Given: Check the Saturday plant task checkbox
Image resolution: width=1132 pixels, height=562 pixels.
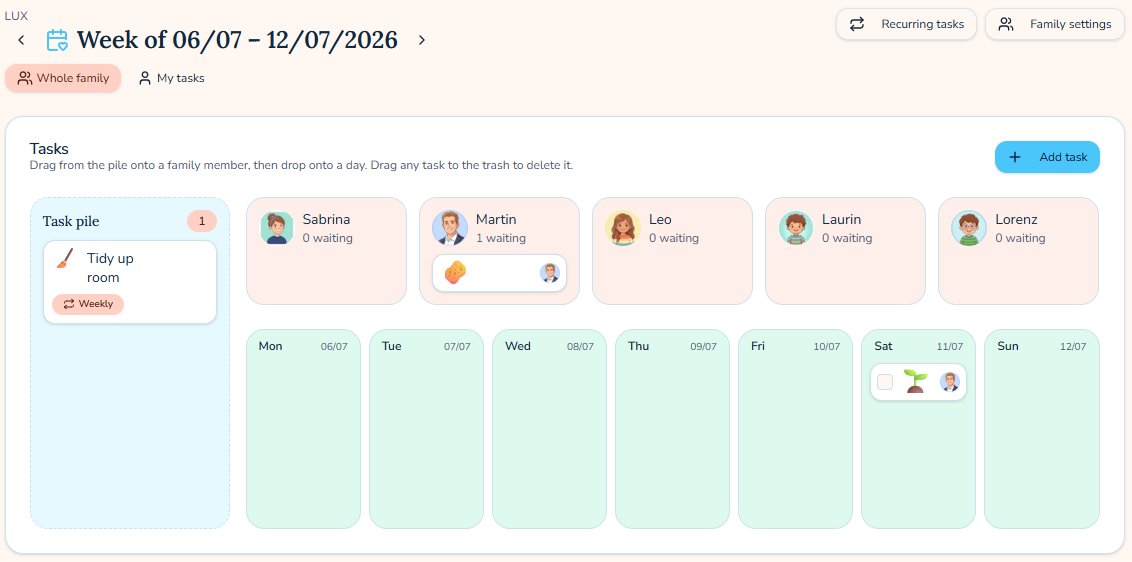Looking at the screenshot, I should pyautogui.click(x=885, y=382).
